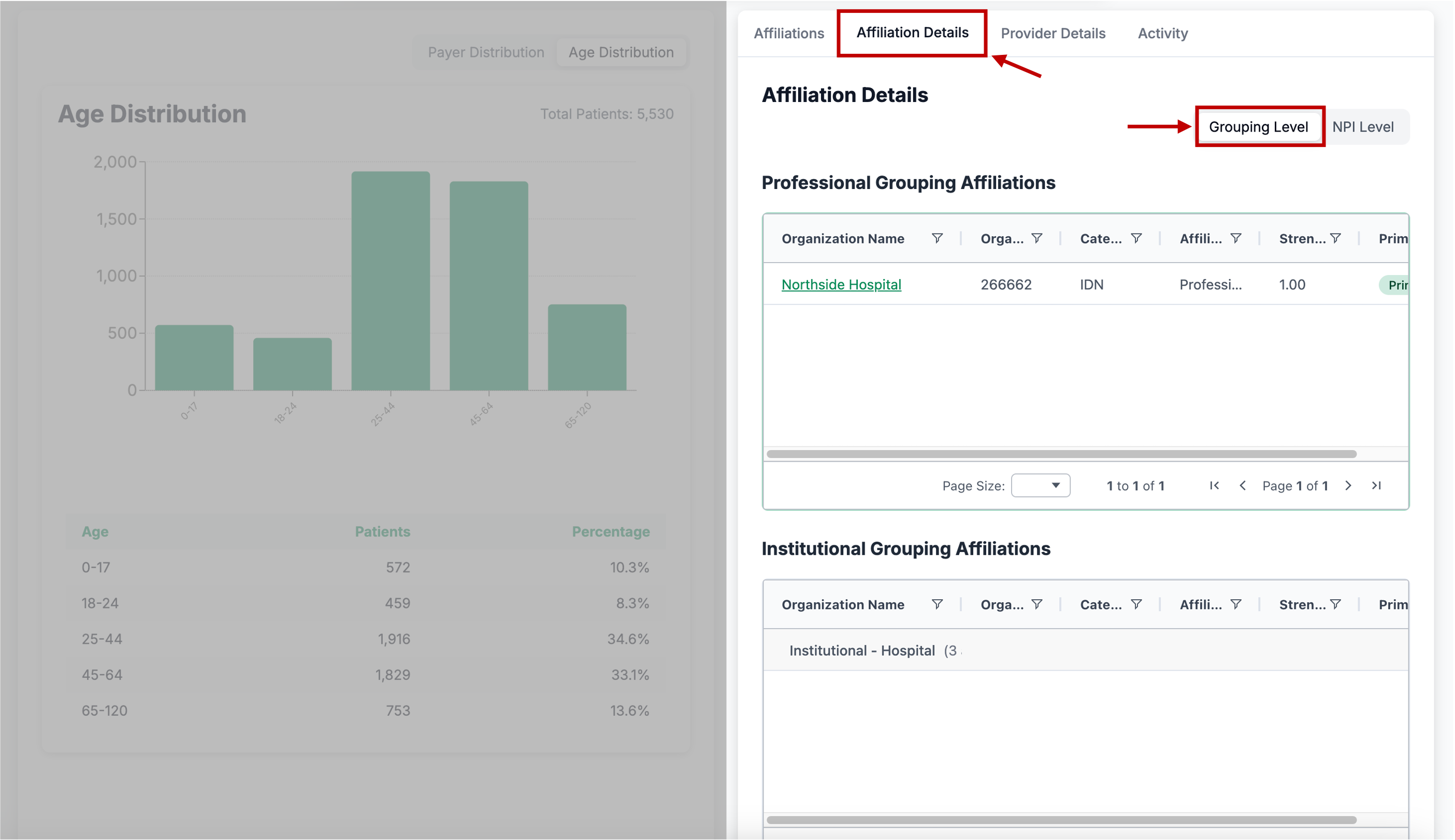Click Professional table horizontal scrollbar

point(1060,454)
